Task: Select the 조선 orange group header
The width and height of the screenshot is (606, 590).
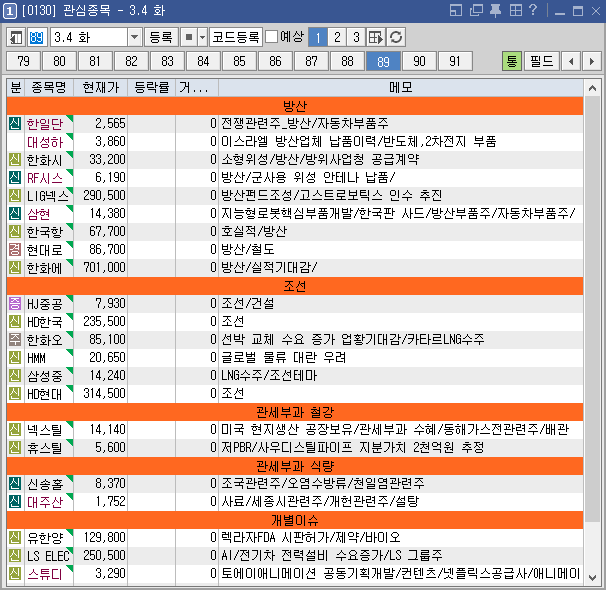Action: point(295,286)
